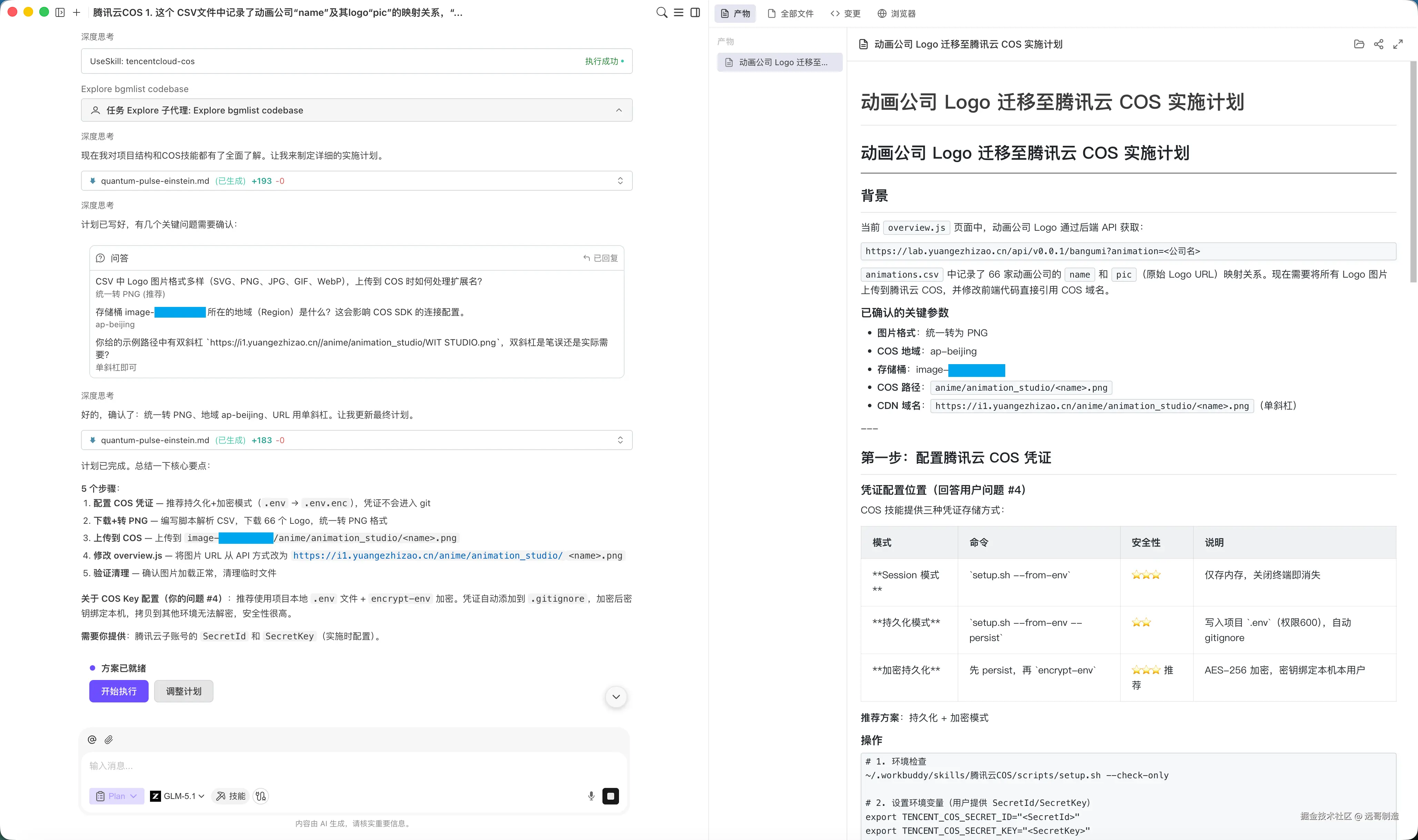Start a new chat with plus icon
The height and width of the screenshot is (840, 1418).
tap(77, 12)
